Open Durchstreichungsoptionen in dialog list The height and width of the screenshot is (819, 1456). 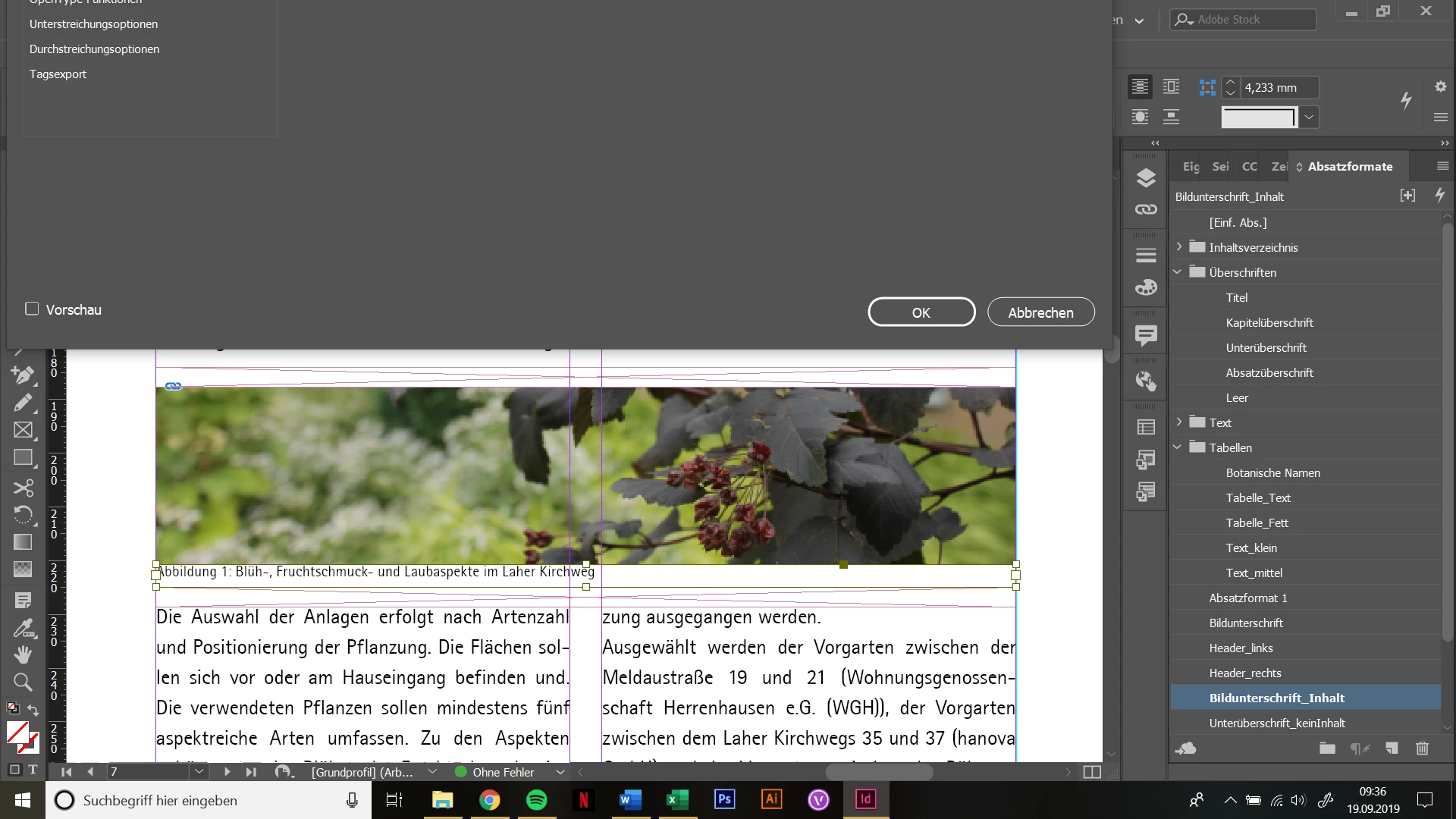click(x=94, y=49)
